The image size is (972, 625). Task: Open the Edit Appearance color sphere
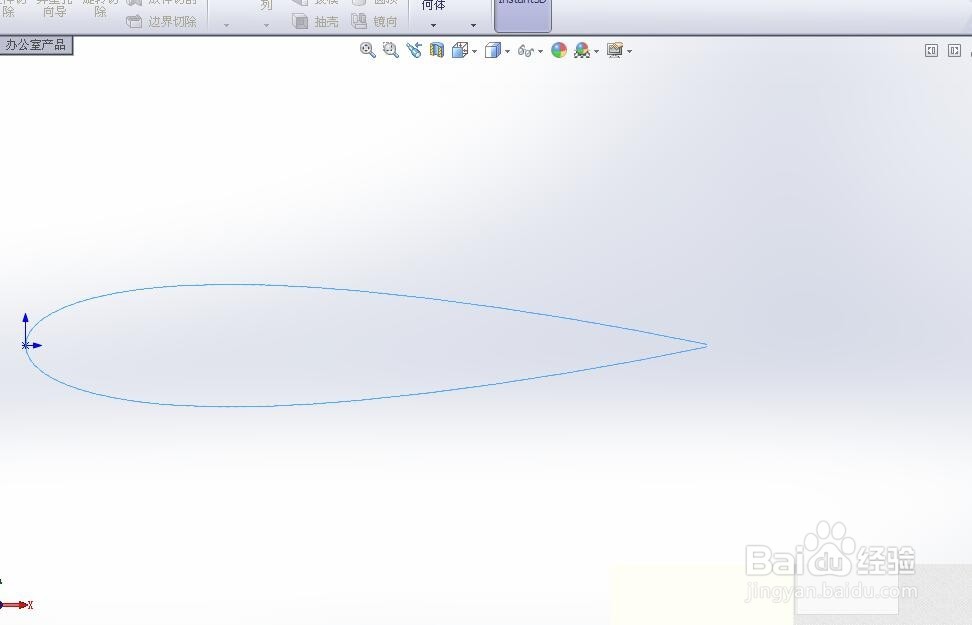coord(558,50)
